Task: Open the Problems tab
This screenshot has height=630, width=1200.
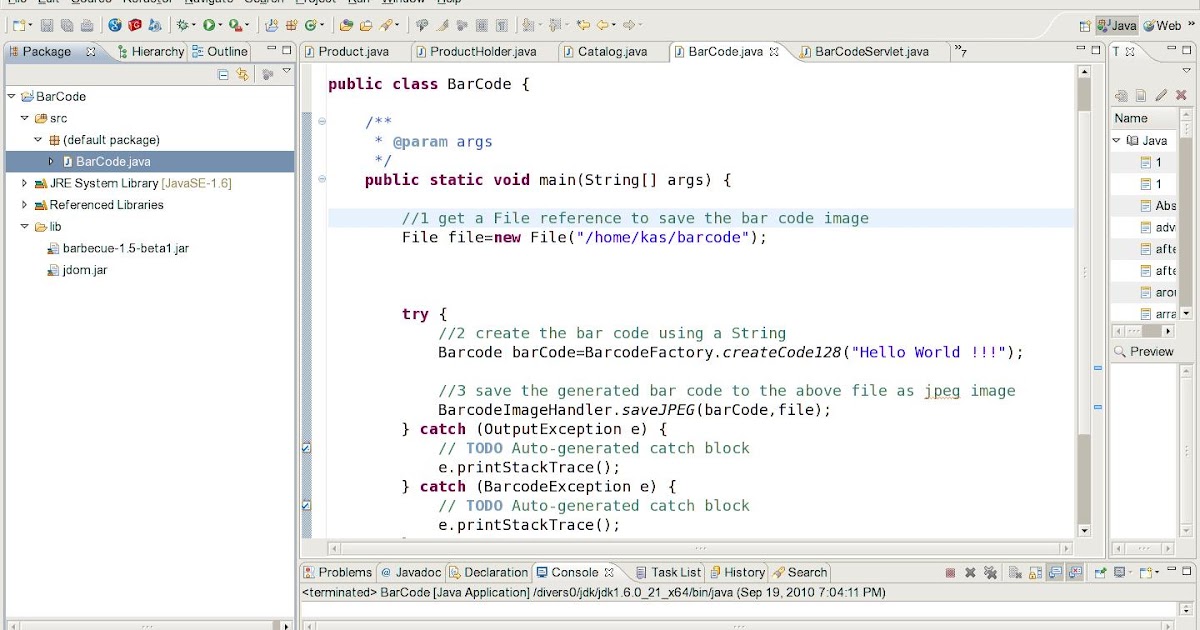Action: pyautogui.click(x=337, y=573)
